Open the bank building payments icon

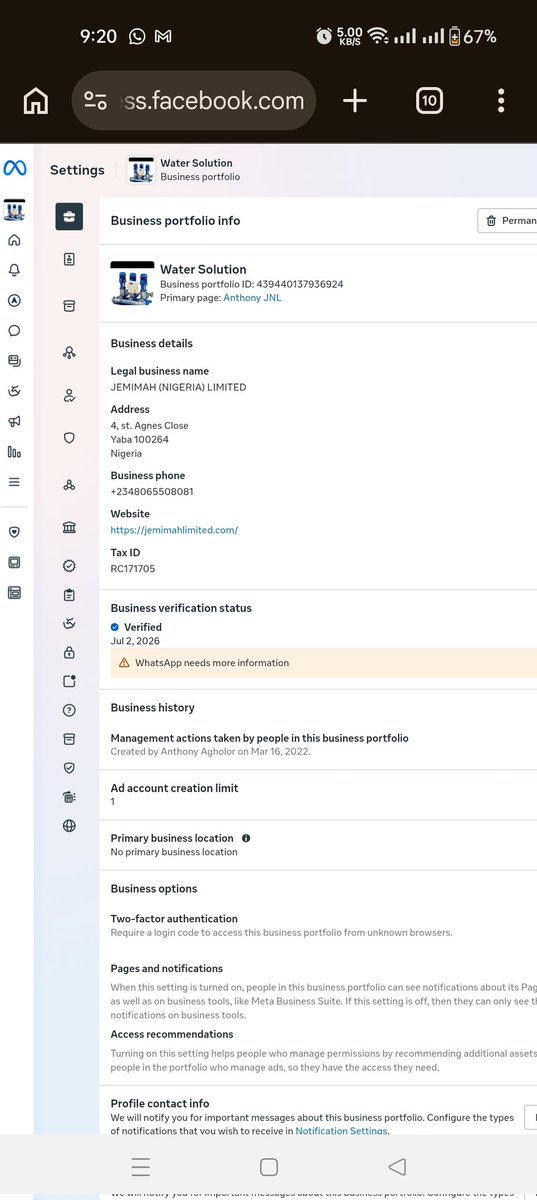tap(69, 527)
